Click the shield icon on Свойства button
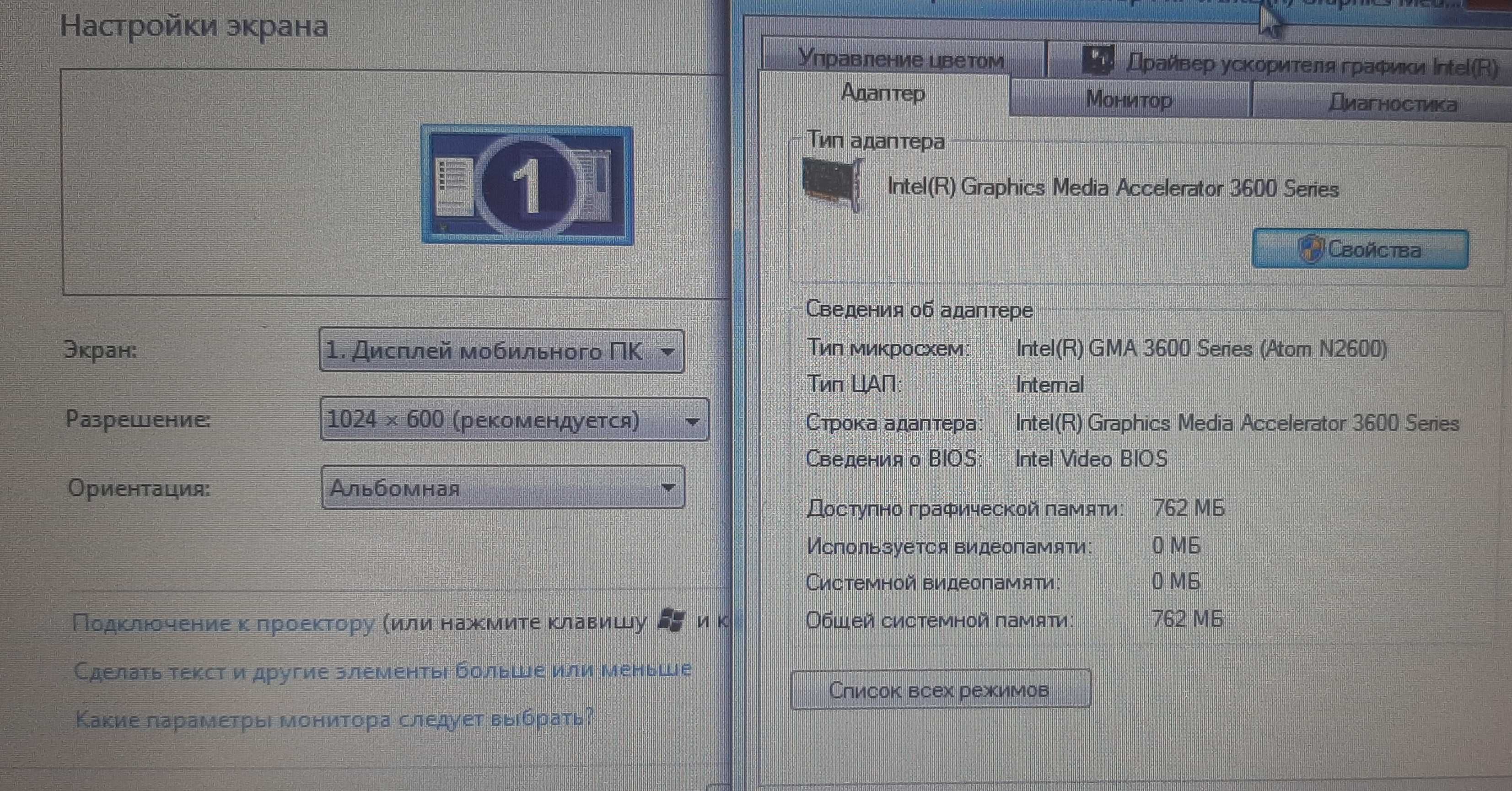This screenshot has width=1512, height=791. pos(1310,249)
